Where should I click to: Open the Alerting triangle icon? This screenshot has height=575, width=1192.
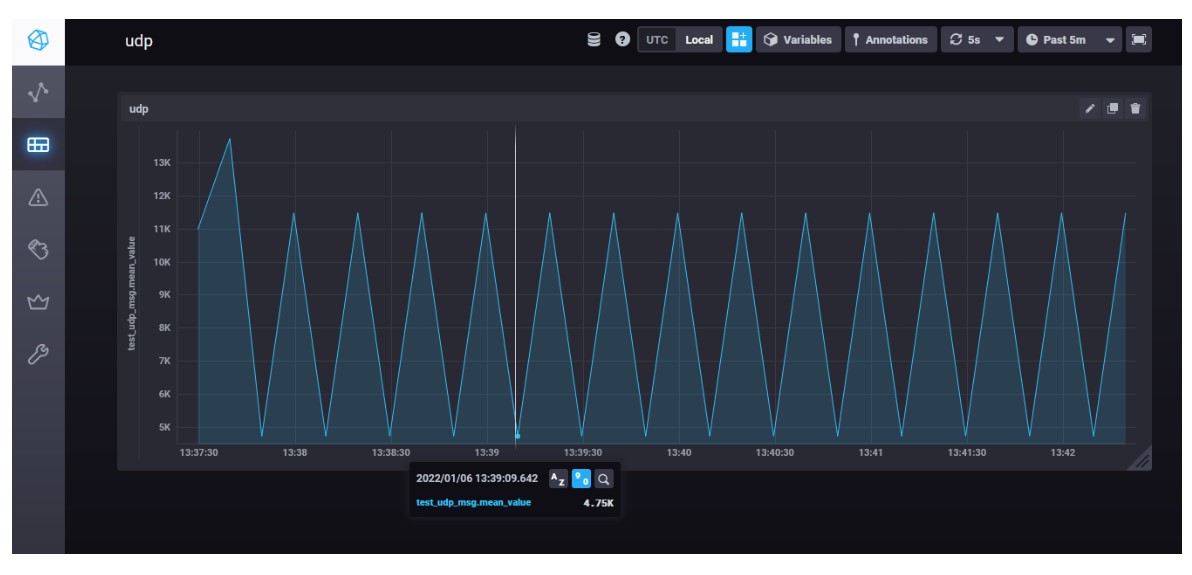tap(38, 197)
